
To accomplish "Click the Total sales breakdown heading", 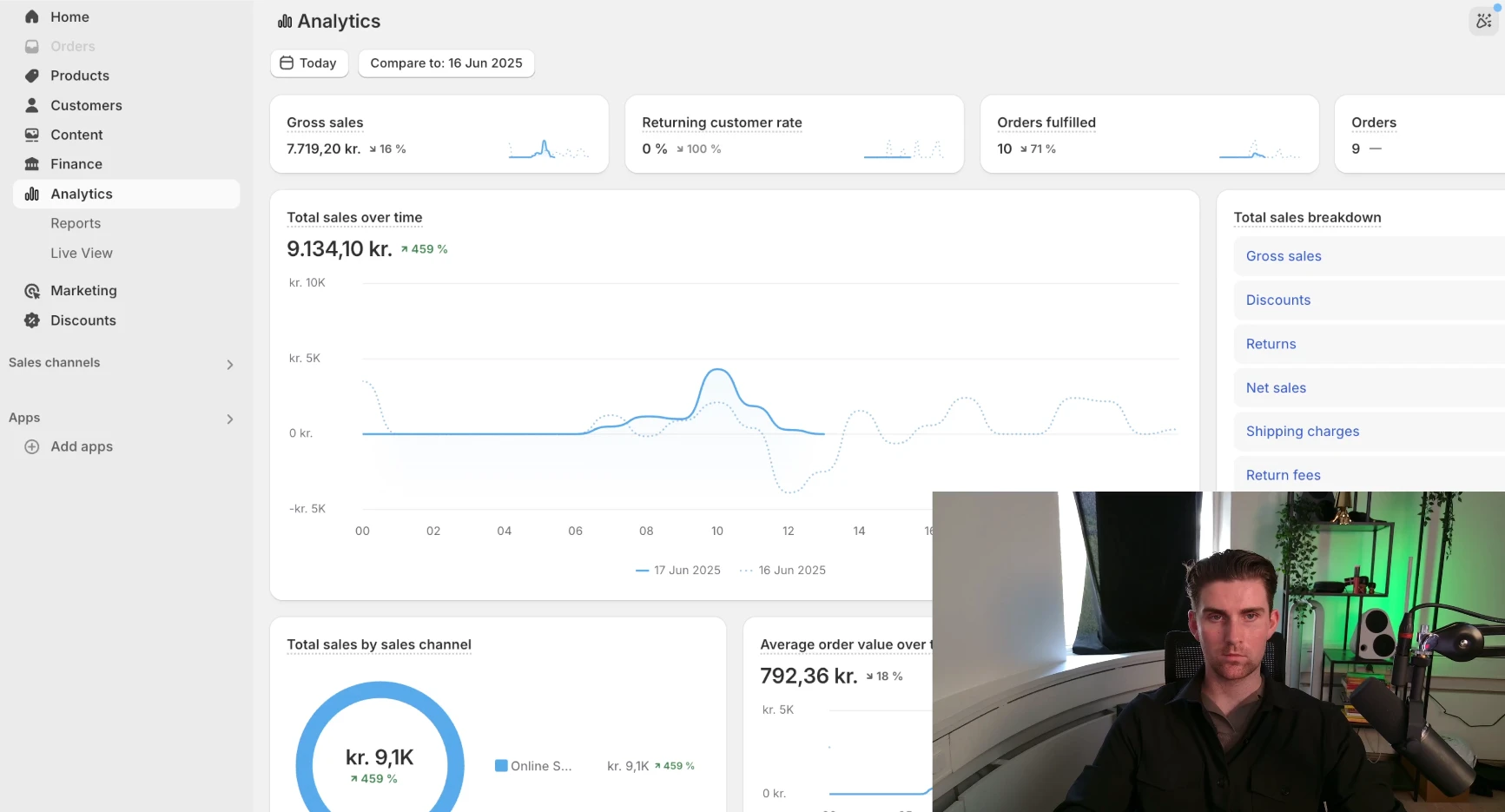I will pos(1307,218).
